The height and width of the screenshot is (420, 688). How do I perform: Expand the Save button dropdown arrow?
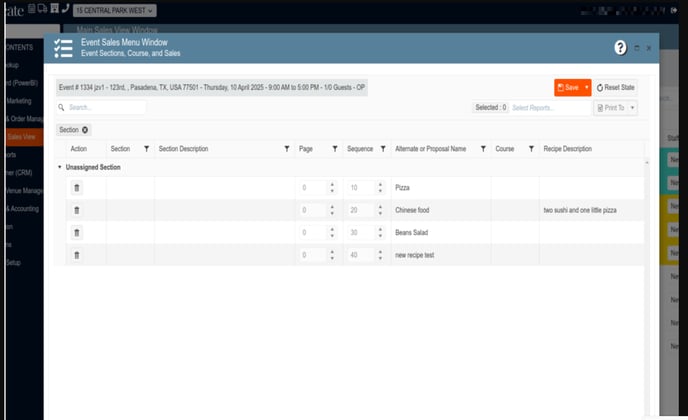(587, 88)
